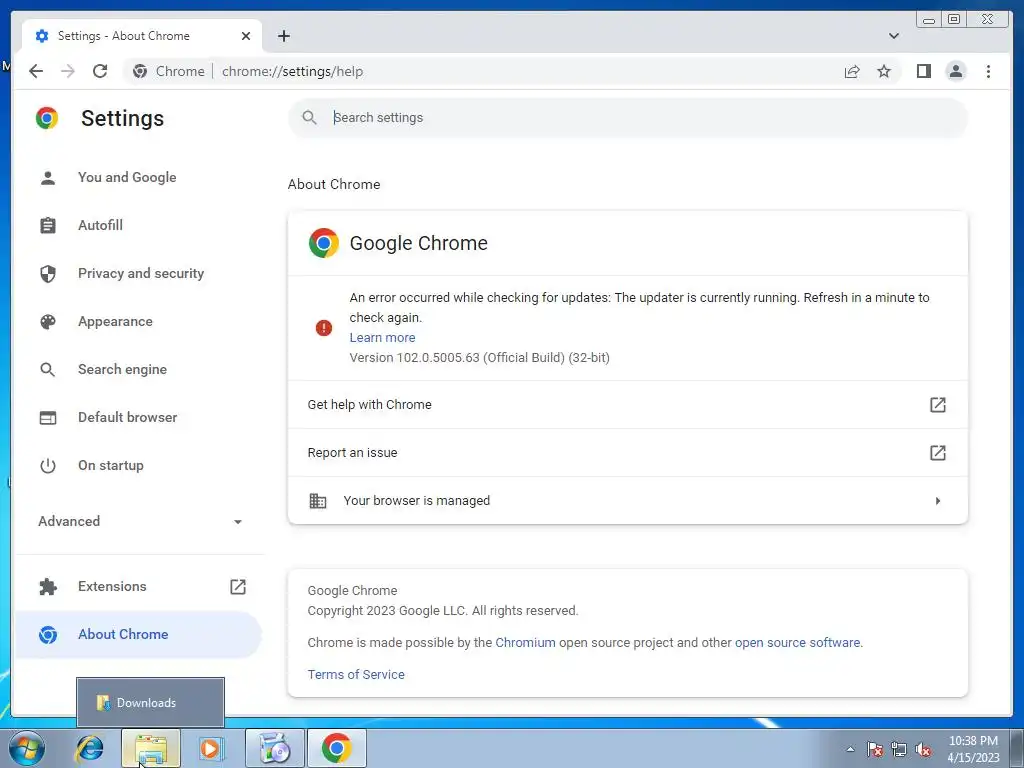1024x768 pixels.
Task: Open a new tab with the plus button
Action: click(283, 36)
